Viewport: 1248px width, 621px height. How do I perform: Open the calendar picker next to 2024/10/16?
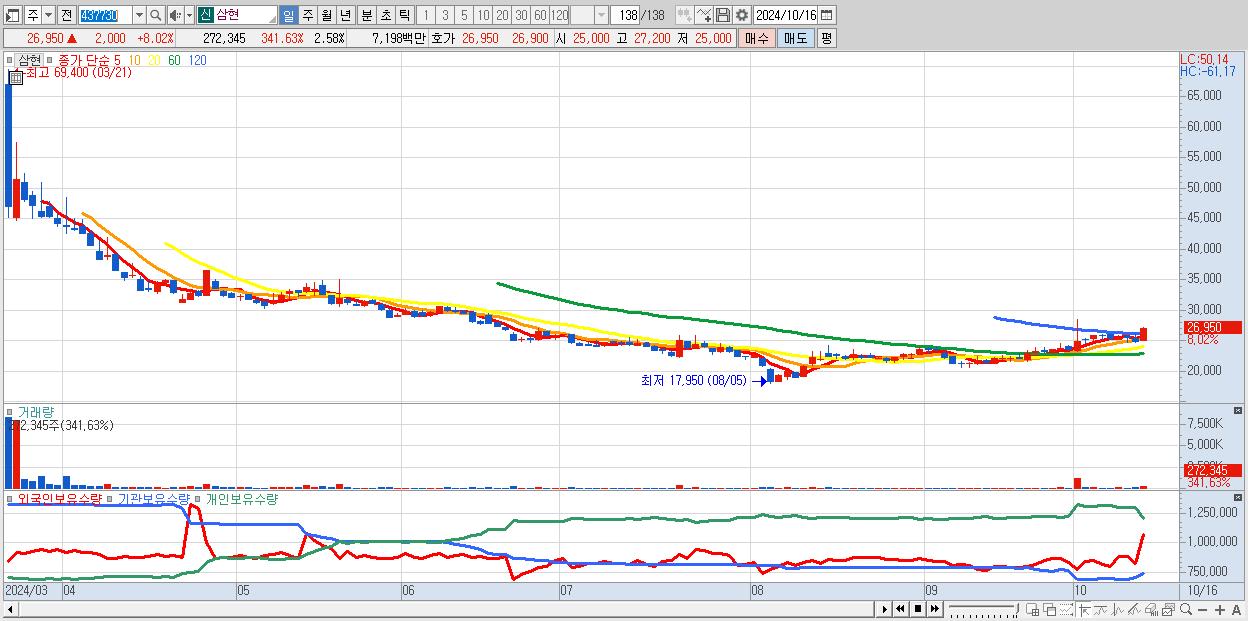826,15
